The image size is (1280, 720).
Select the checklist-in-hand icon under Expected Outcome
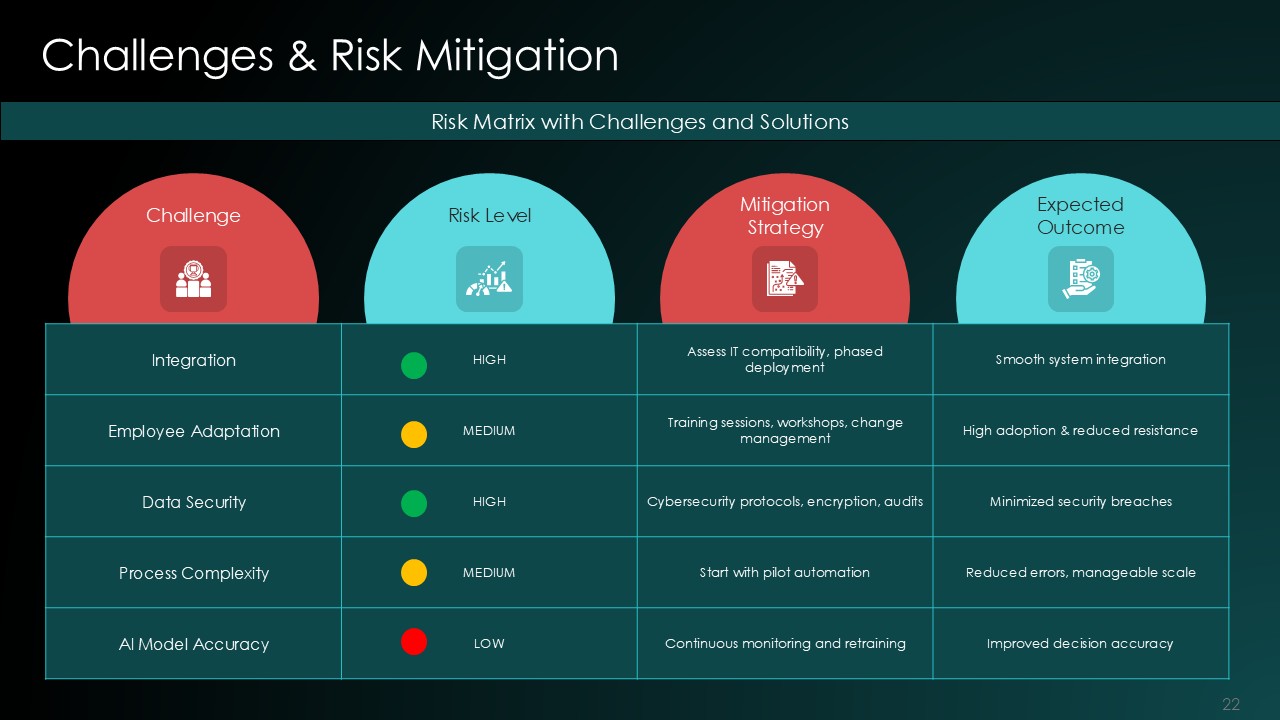tap(1081, 279)
